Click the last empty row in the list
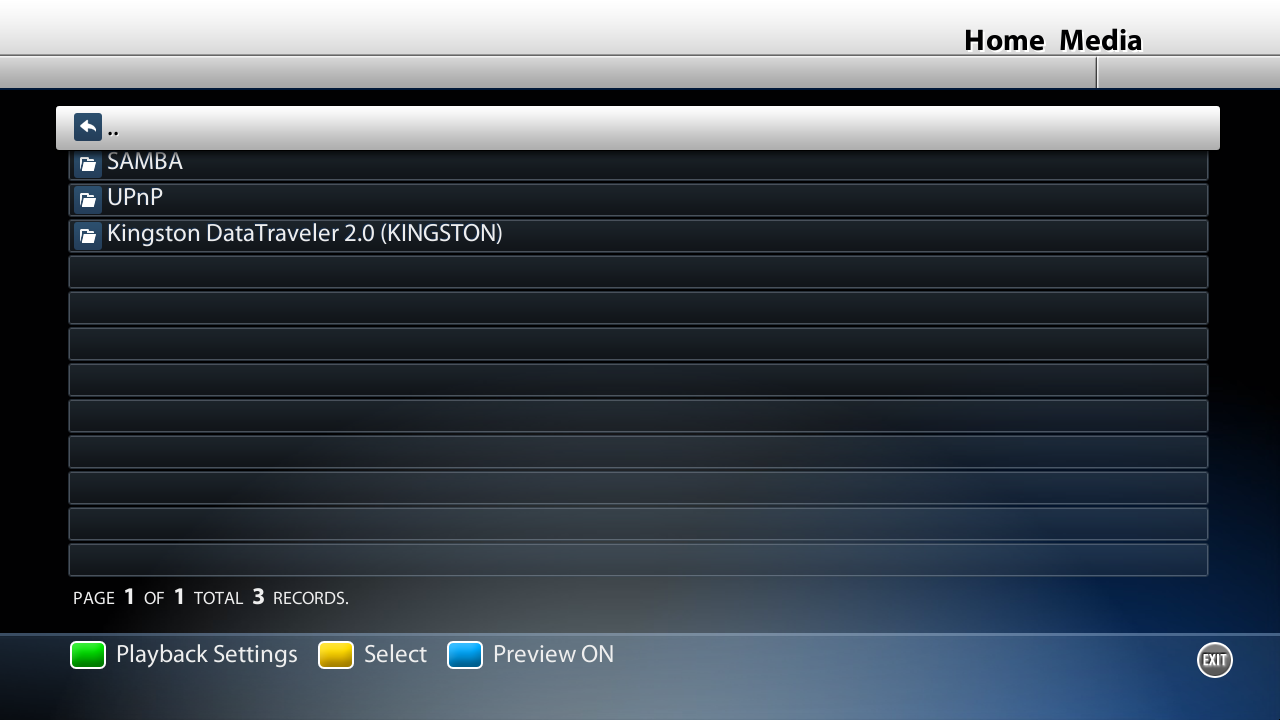 point(638,560)
